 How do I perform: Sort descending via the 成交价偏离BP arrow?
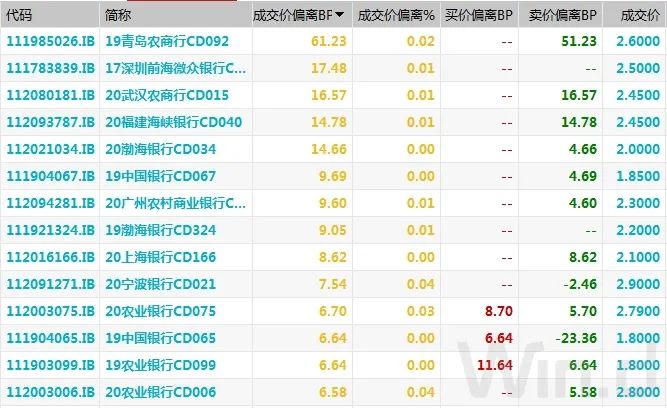coord(339,15)
